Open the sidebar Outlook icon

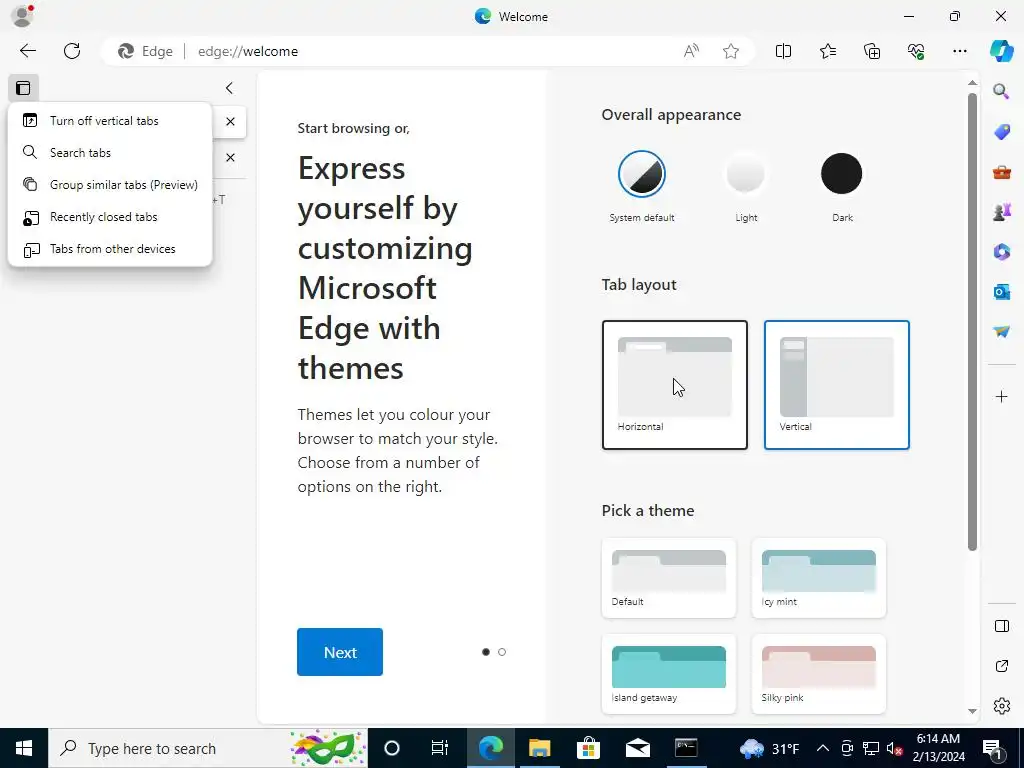[x=1001, y=291]
